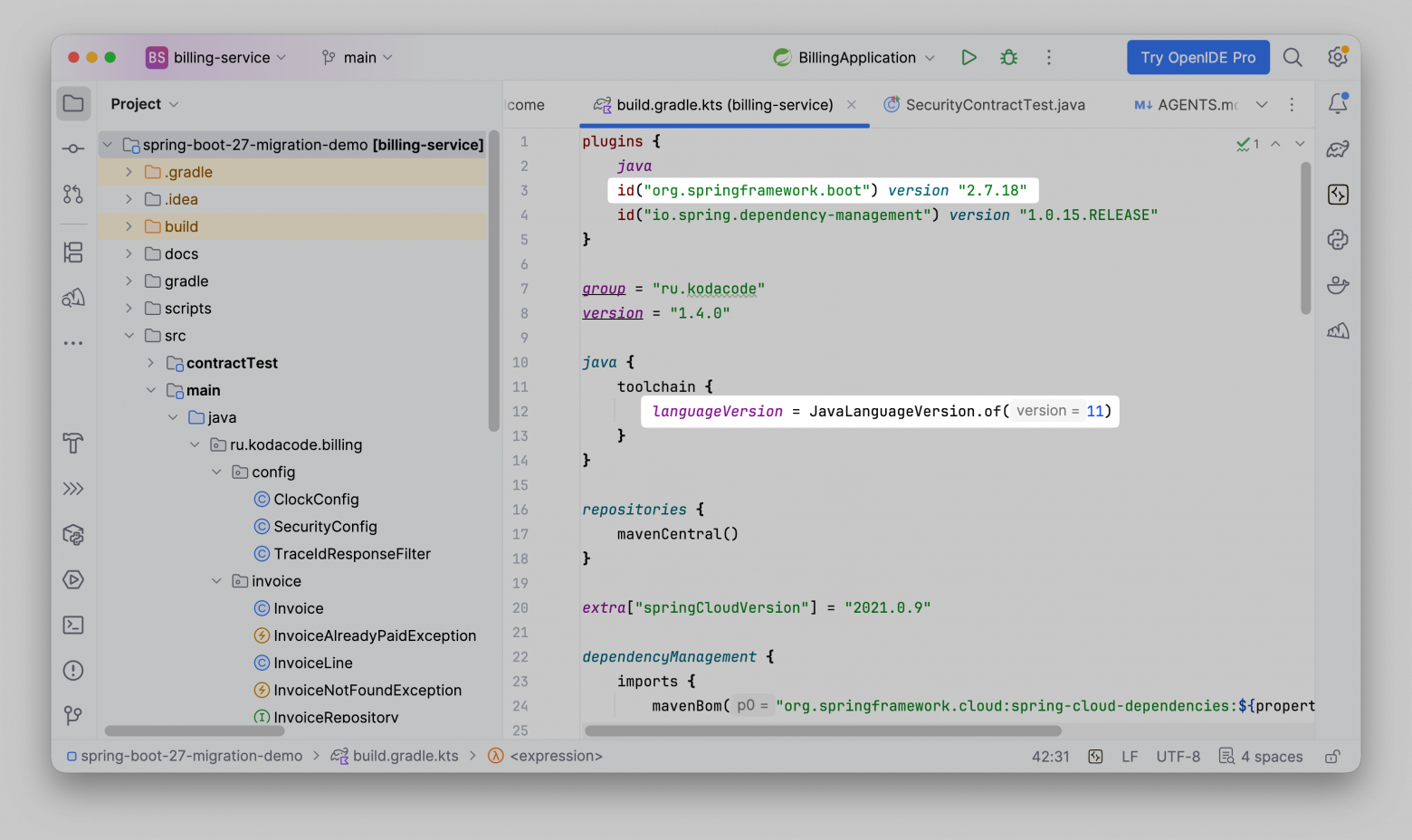The width and height of the screenshot is (1412, 840).
Task: Show the hidden editor tabs list chevron
Action: pos(1262,104)
